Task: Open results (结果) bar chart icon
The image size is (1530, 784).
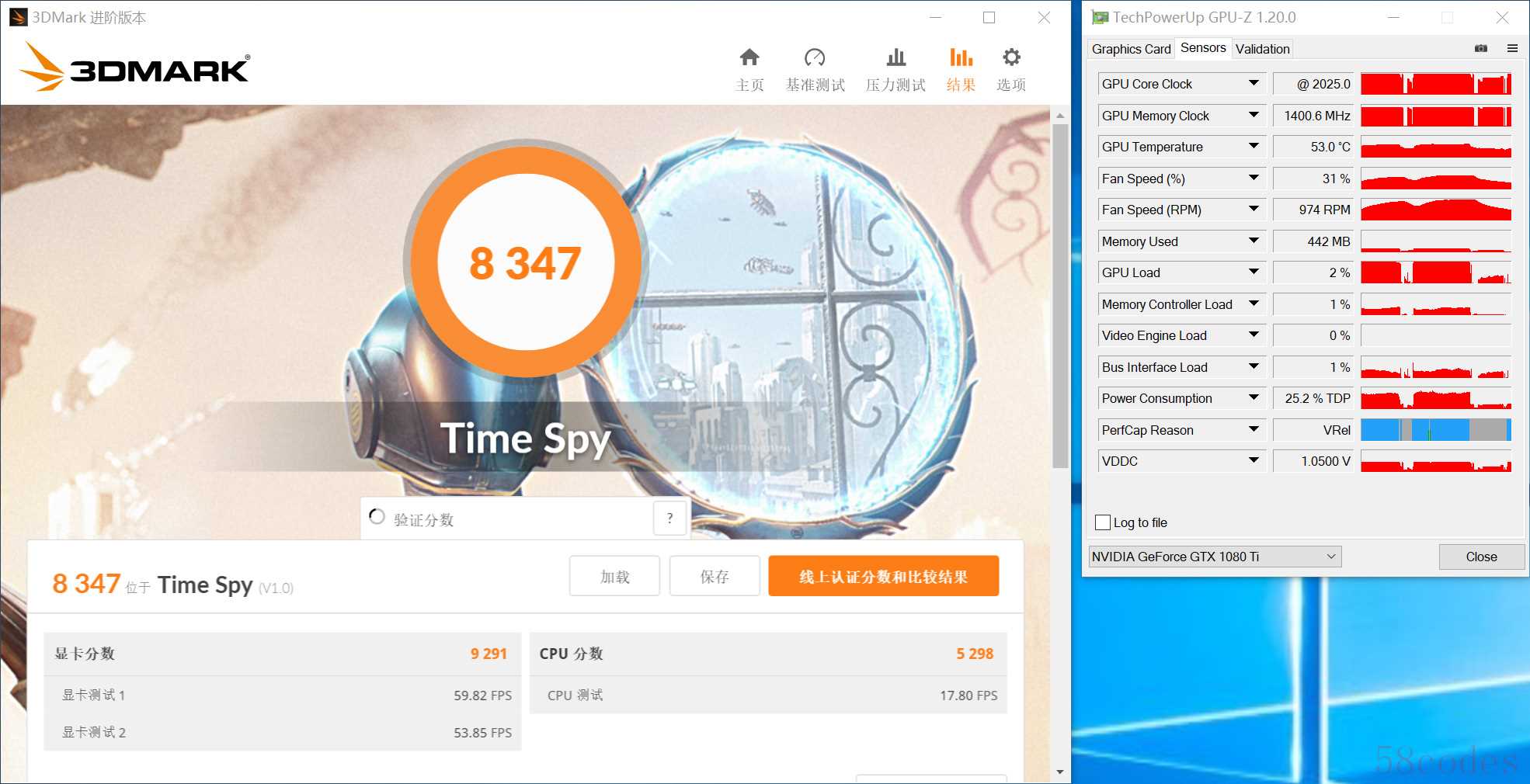Action: (961, 57)
